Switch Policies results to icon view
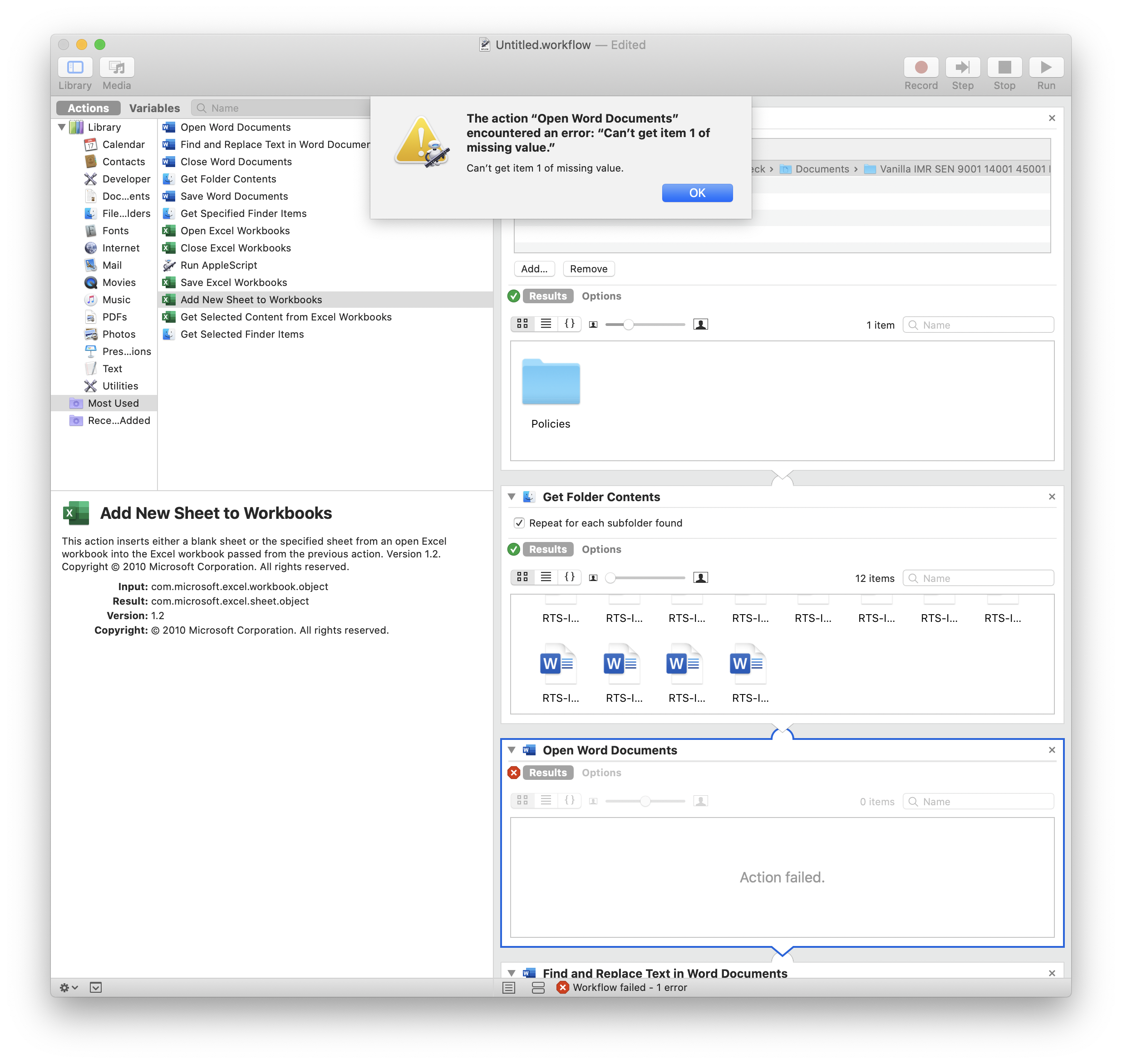1122x1064 pixels. click(x=522, y=324)
